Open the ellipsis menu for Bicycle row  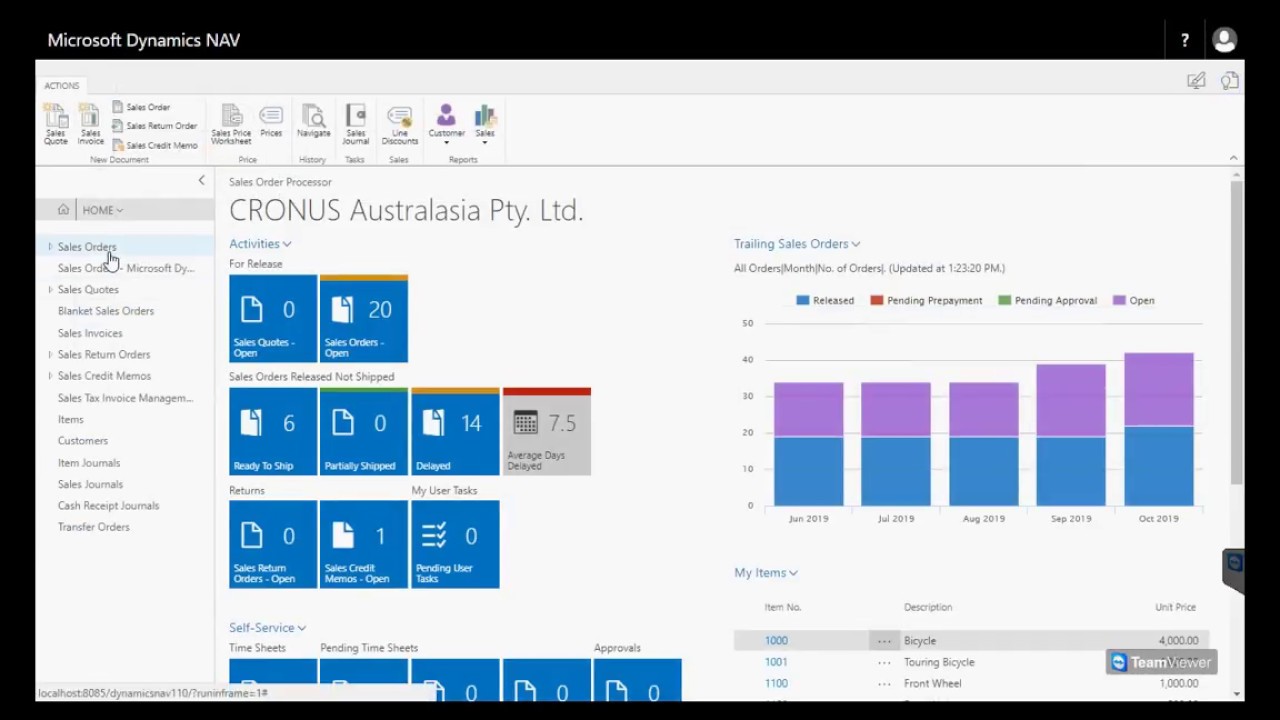pos(884,641)
